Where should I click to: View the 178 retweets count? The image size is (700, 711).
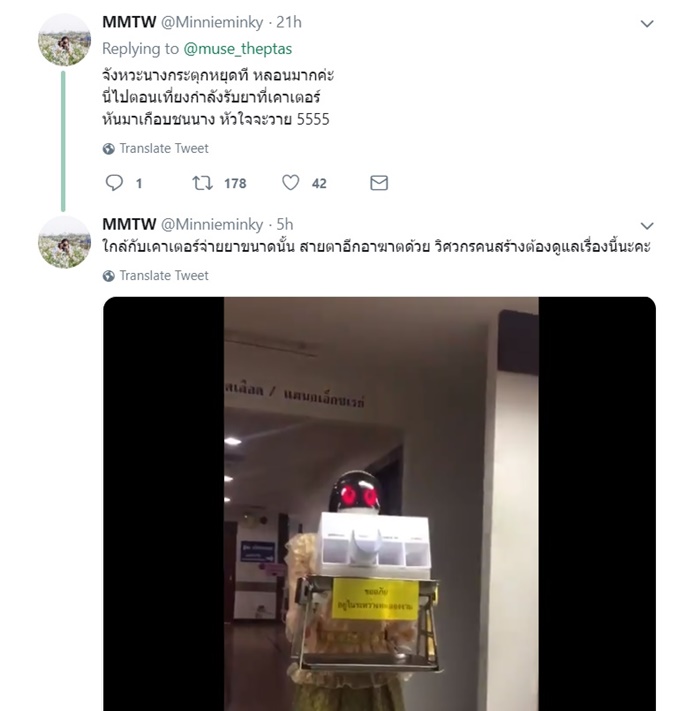235,184
